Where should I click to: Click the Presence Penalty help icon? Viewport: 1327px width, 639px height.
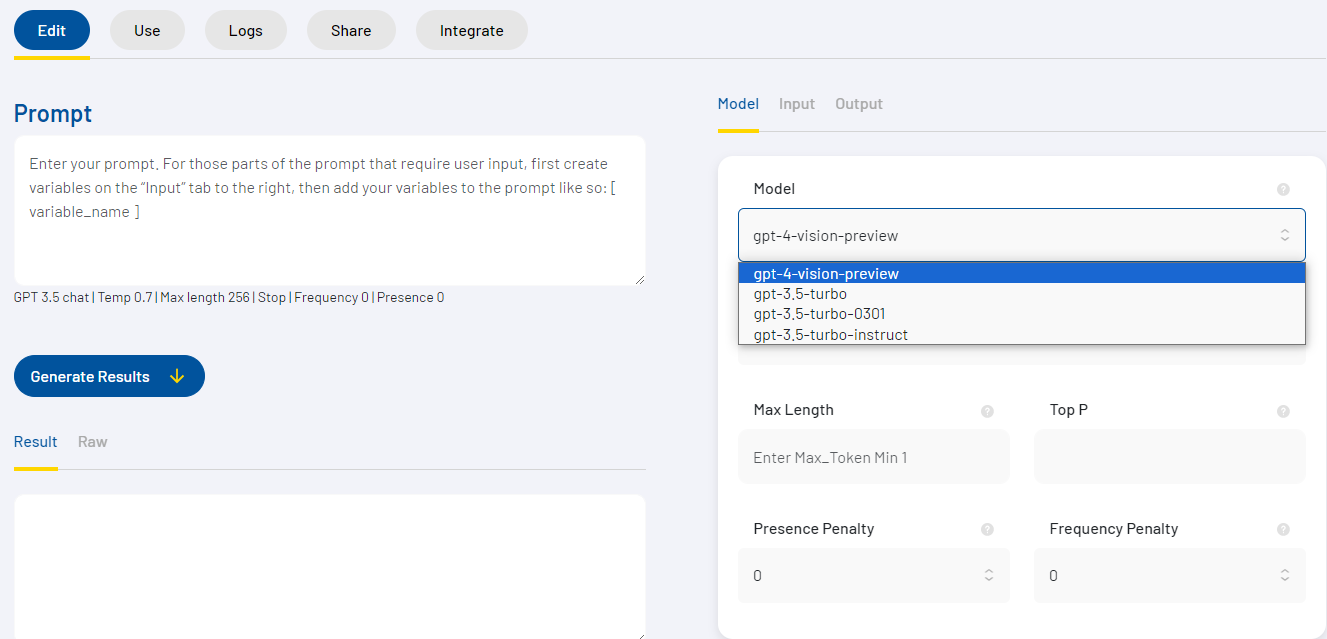click(987, 530)
